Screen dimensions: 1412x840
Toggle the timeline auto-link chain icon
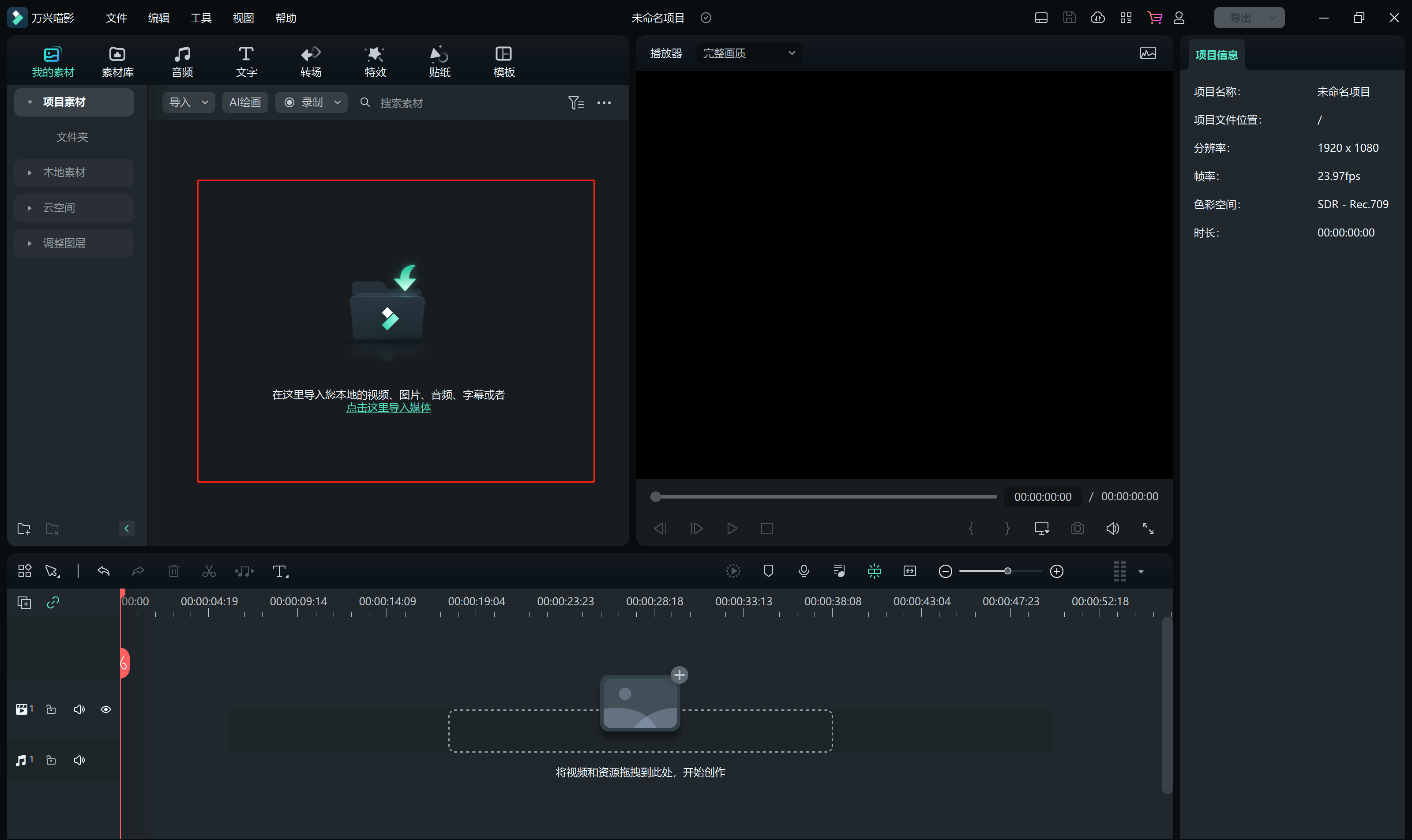(53, 602)
